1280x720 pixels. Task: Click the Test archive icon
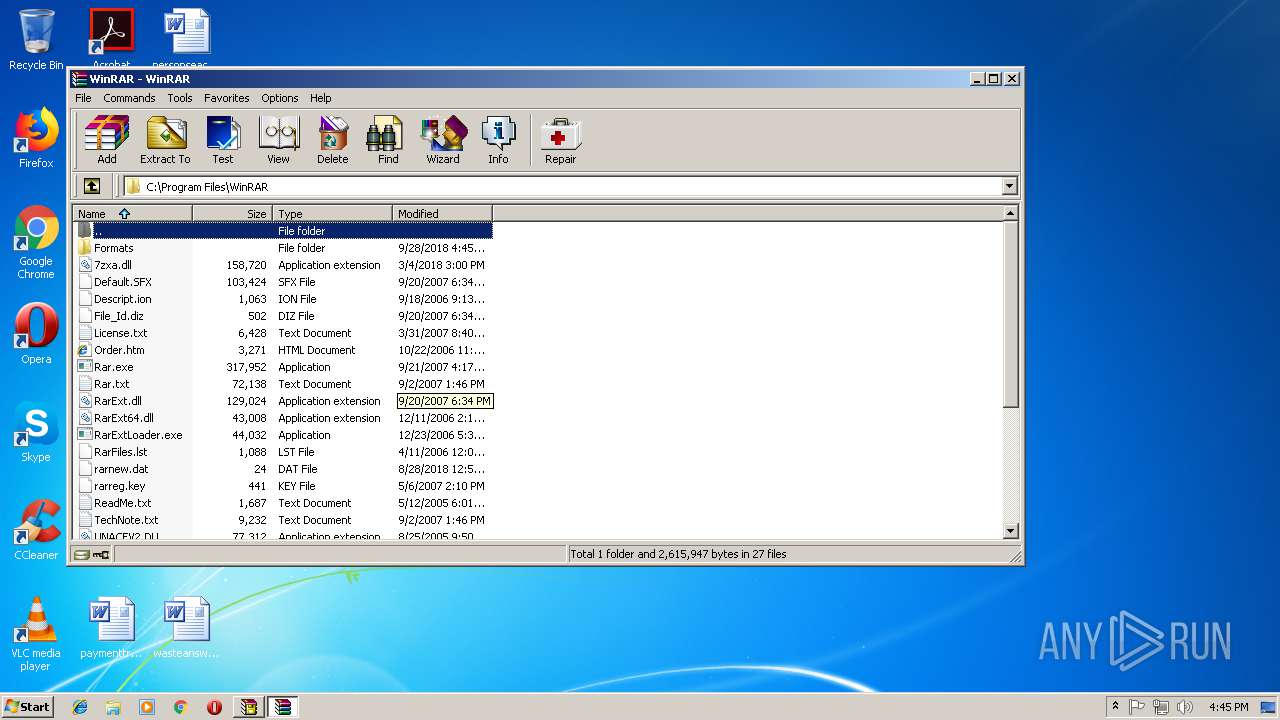click(222, 140)
